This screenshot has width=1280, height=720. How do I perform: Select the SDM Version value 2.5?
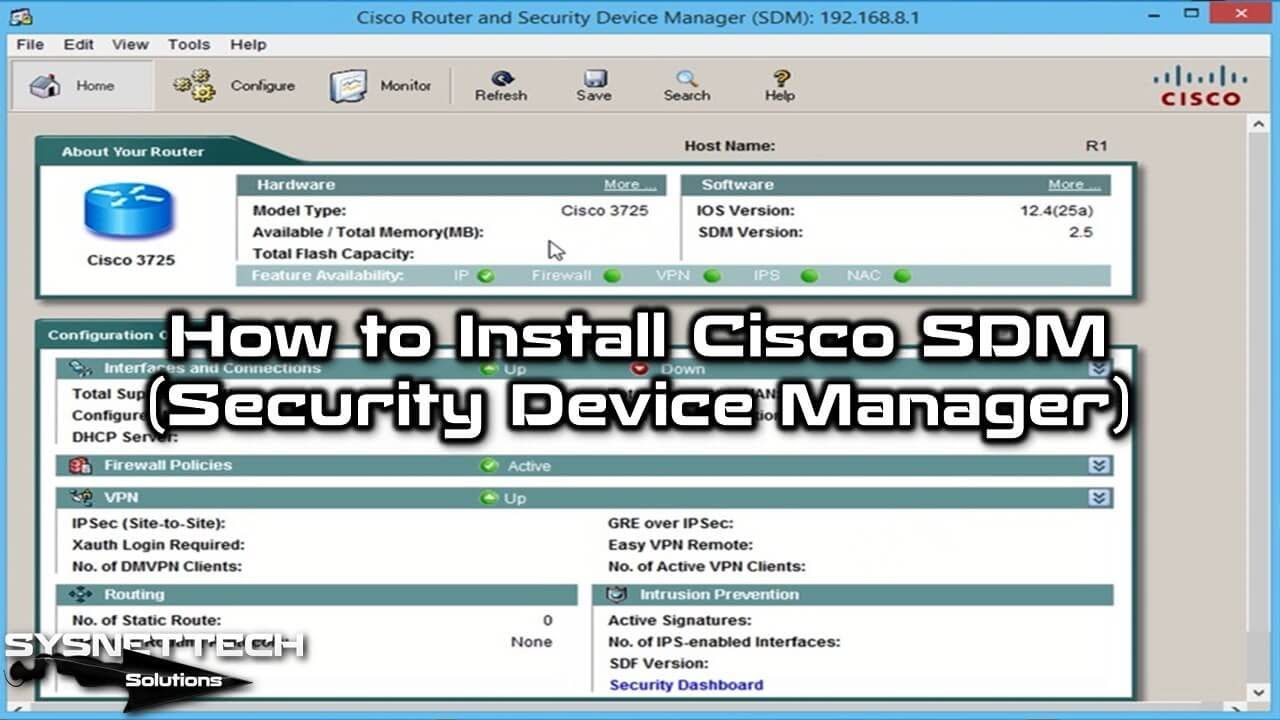1080,232
